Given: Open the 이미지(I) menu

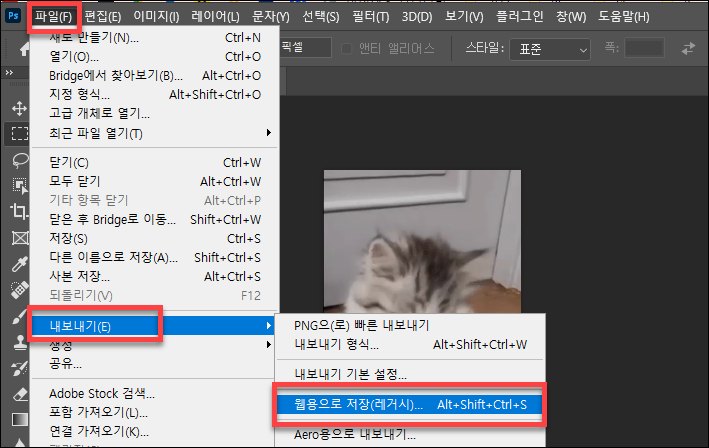Looking at the screenshot, I should 156,17.
